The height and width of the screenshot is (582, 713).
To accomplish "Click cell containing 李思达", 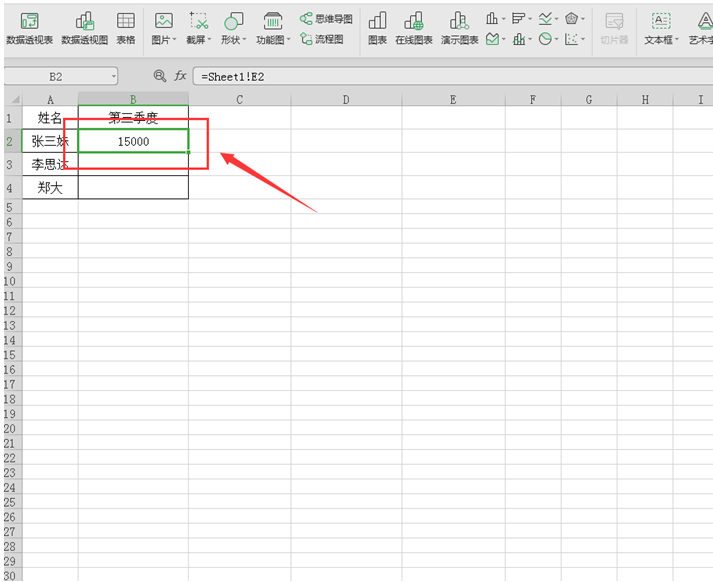I will pos(50,164).
